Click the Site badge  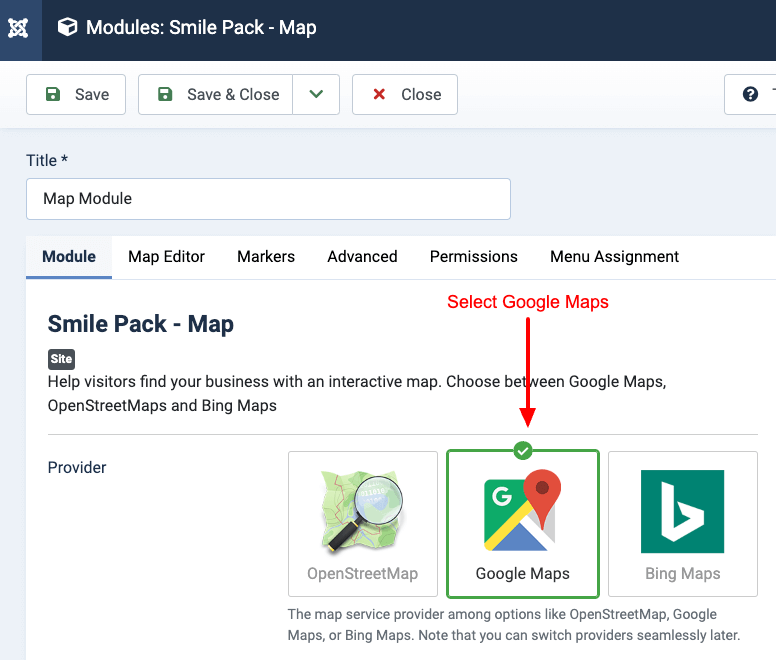click(61, 359)
